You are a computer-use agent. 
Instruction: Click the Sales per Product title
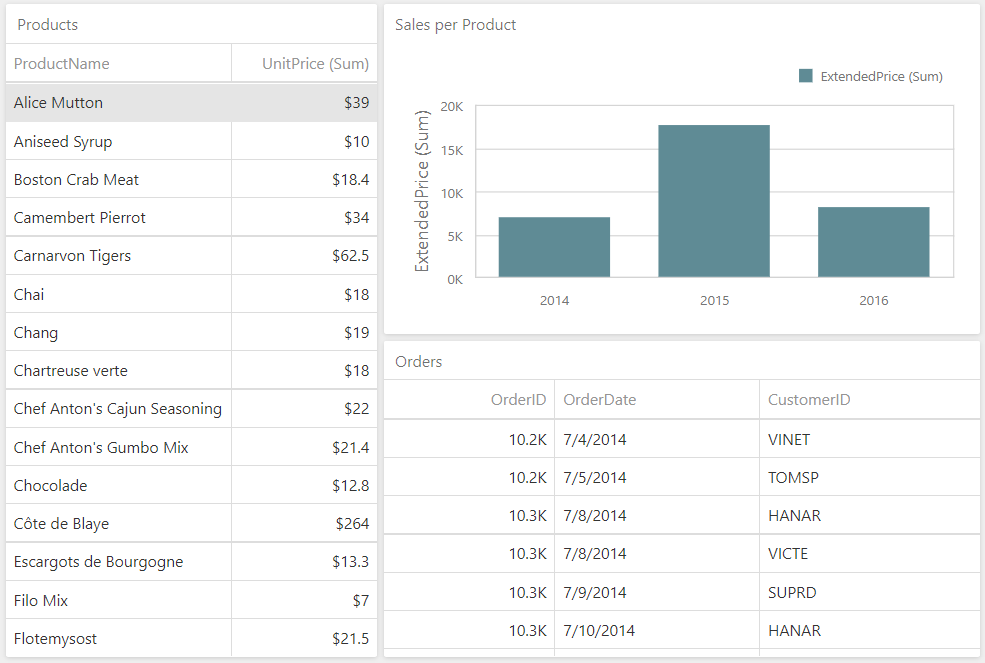456,25
